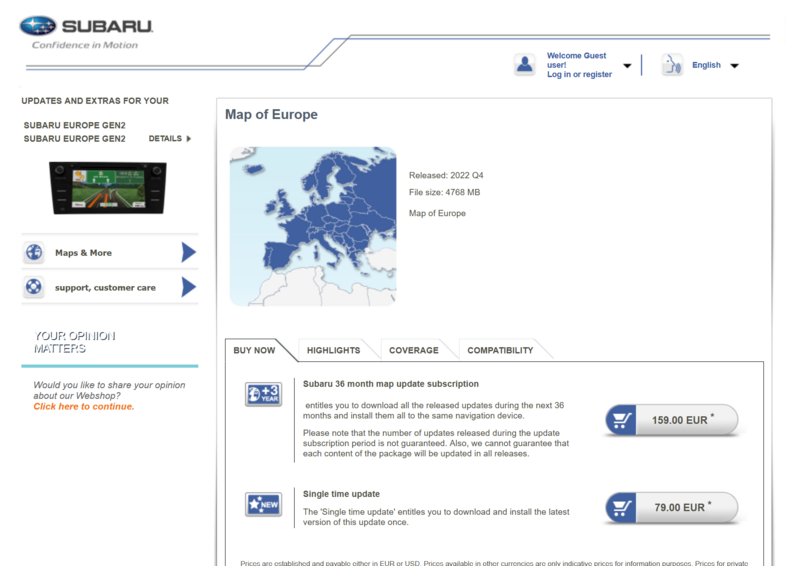Image resolution: width=800 pixels, height=566 pixels.
Task: Select the BUY NOW tab
Action: pos(254,351)
